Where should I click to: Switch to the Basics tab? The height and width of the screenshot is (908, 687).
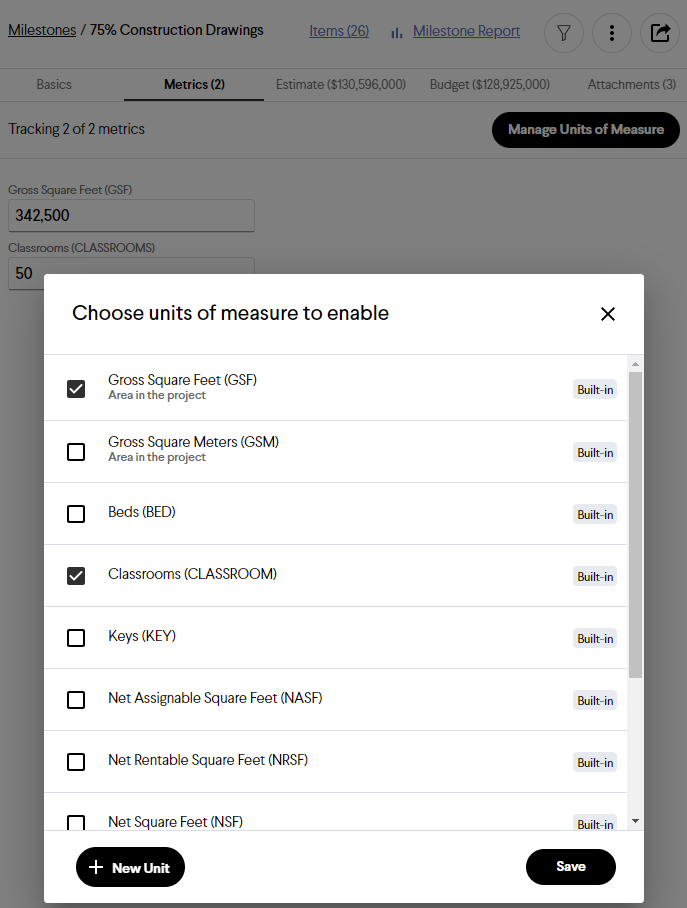(54, 85)
